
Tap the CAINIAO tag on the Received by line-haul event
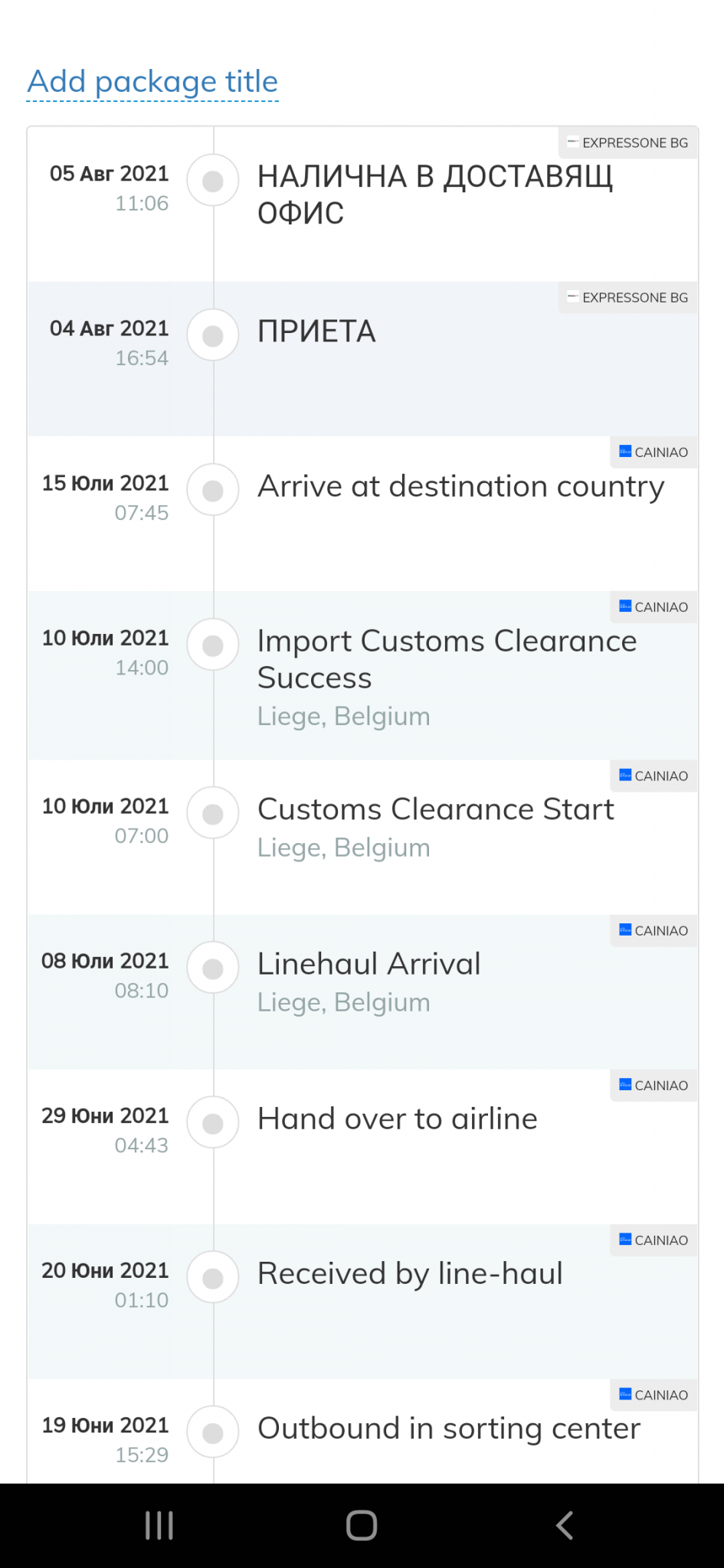[x=654, y=1240]
